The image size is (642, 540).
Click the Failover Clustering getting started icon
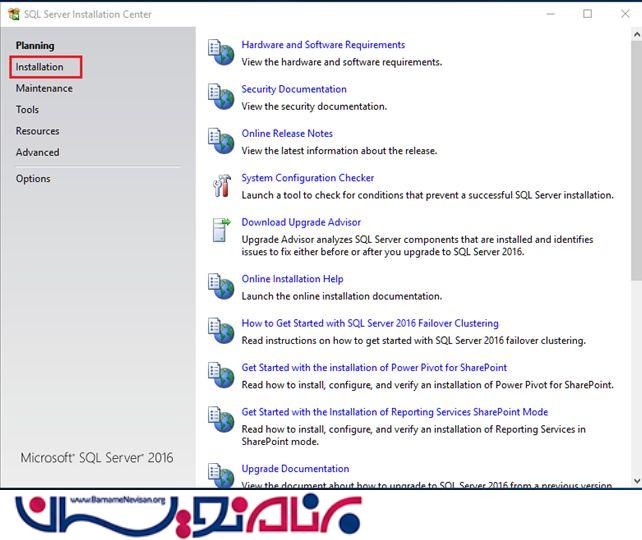[x=220, y=330]
